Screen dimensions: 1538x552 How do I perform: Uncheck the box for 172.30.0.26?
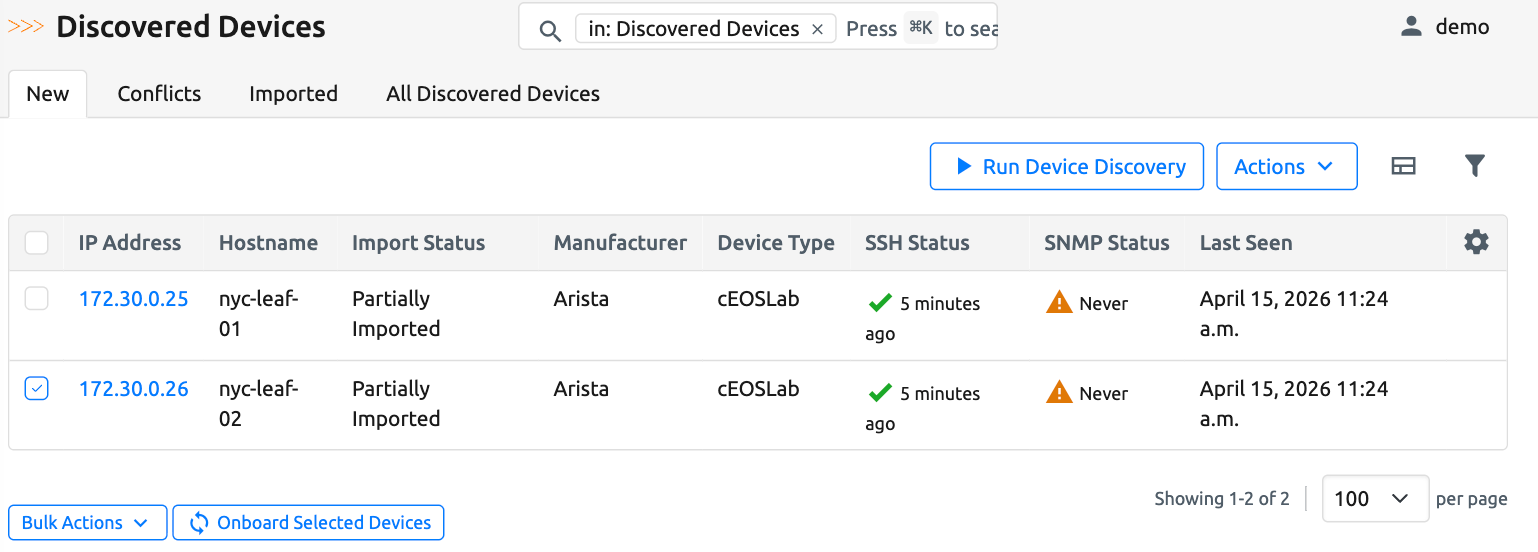[37, 389]
